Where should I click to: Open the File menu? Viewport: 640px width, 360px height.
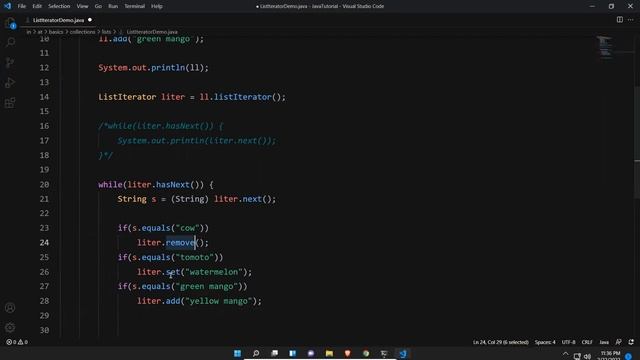click(x=22, y=6)
